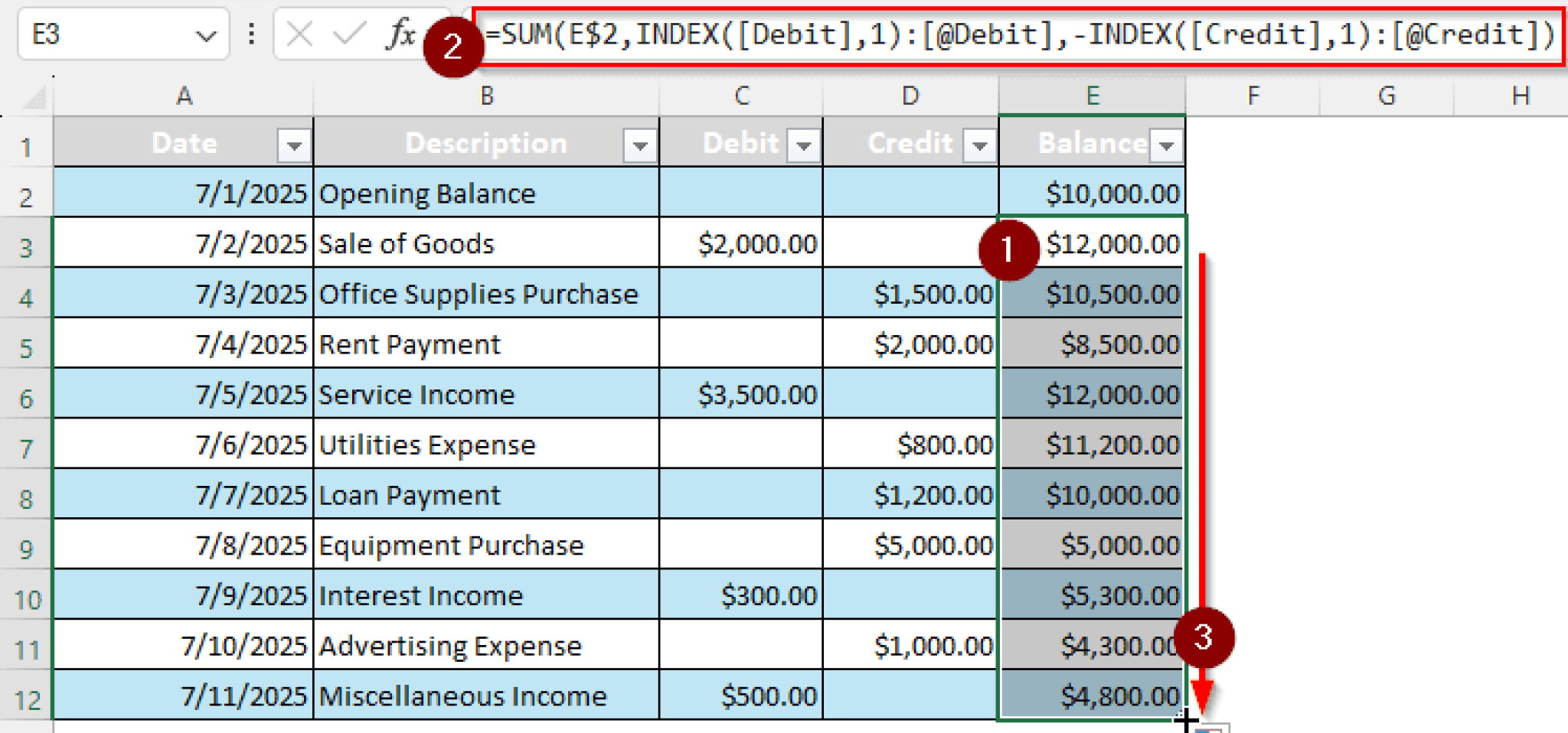Select column G header
The image size is (1568, 733).
point(1385,96)
